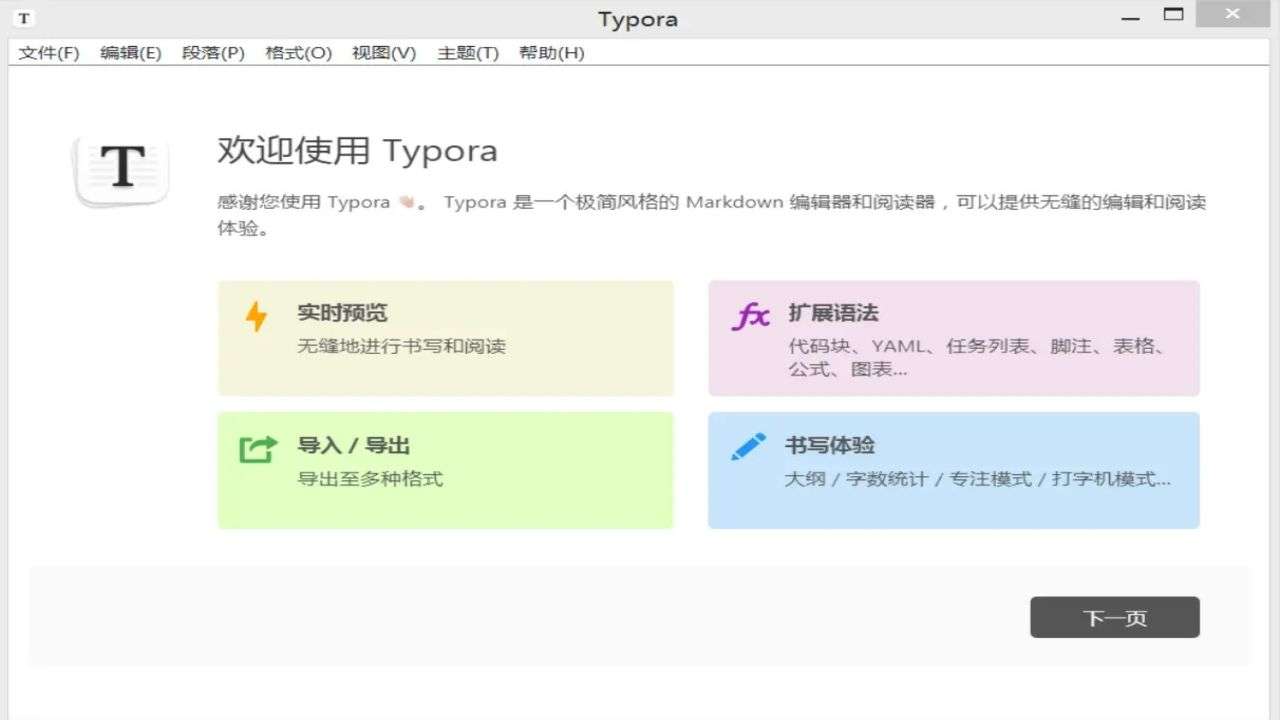The height and width of the screenshot is (720, 1280).
Task: Open the 编辑 menu
Action: pyautogui.click(x=131, y=53)
